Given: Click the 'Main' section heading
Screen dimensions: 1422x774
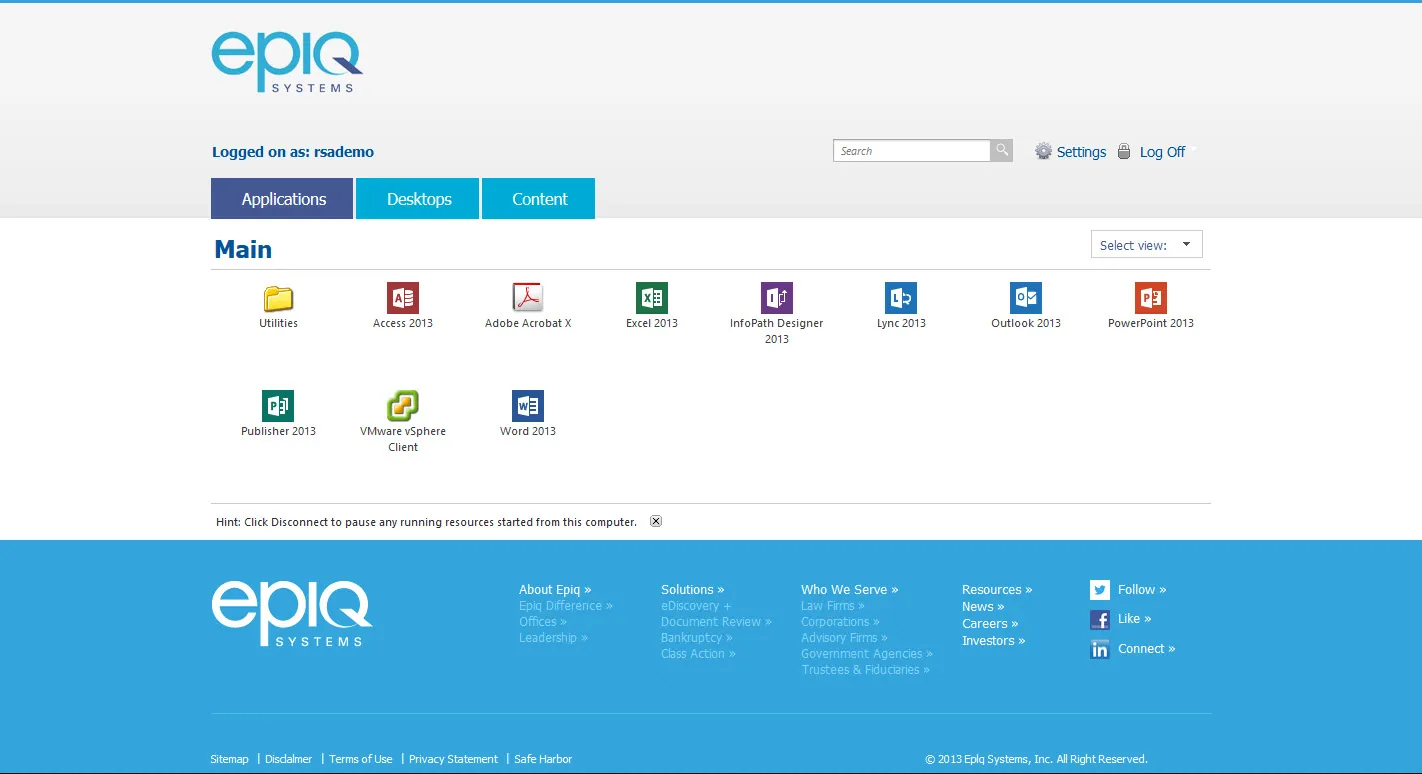Looking at the screenshot, I should pyautogui.click(x=243, y=249).
